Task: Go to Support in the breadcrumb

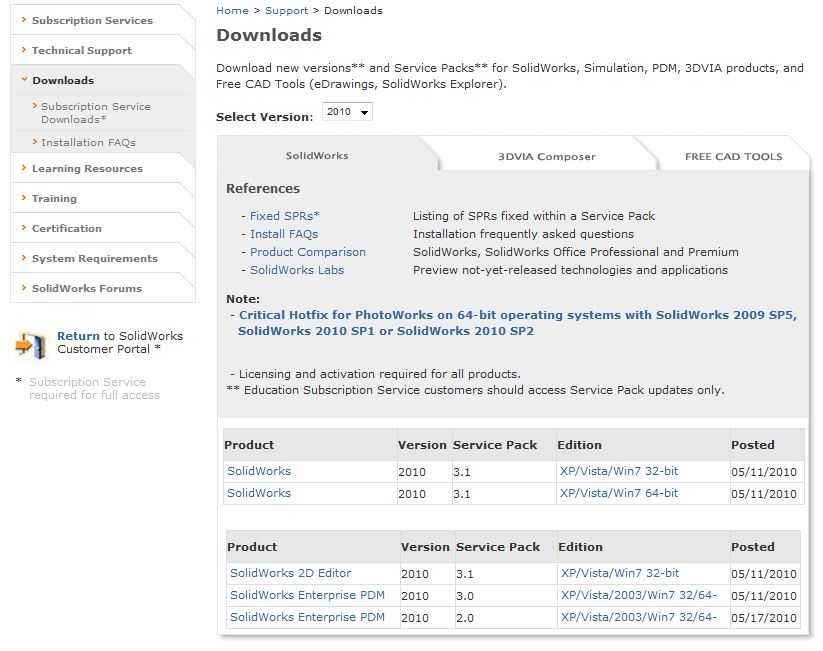Action: coord(286,10)
